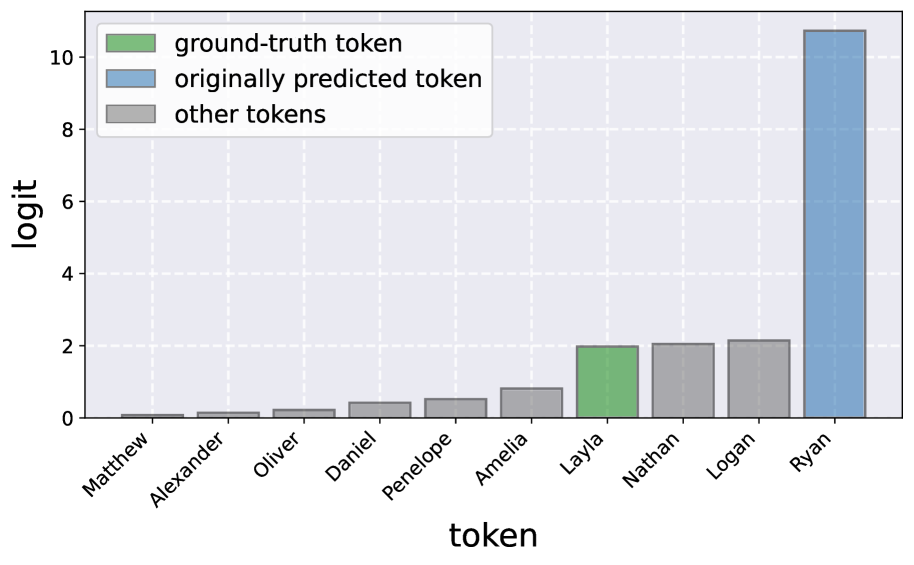Click the "originally predicted token" legend text

pos(328,79)
